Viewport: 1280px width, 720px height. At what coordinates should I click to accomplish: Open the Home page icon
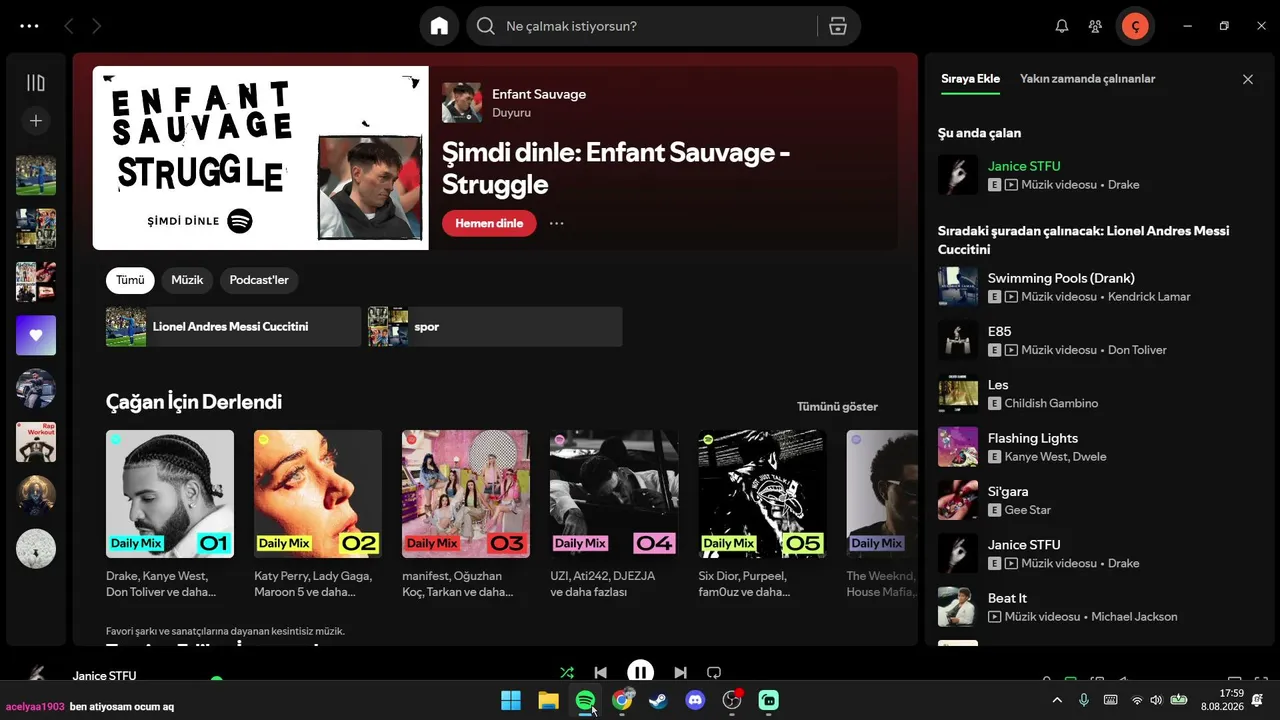click(439, 26)
